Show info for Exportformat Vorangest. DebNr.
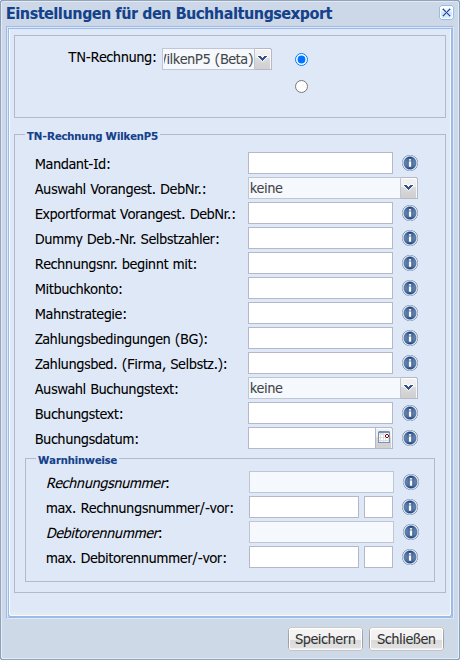460x660 pixels. [x=410, y=213]
